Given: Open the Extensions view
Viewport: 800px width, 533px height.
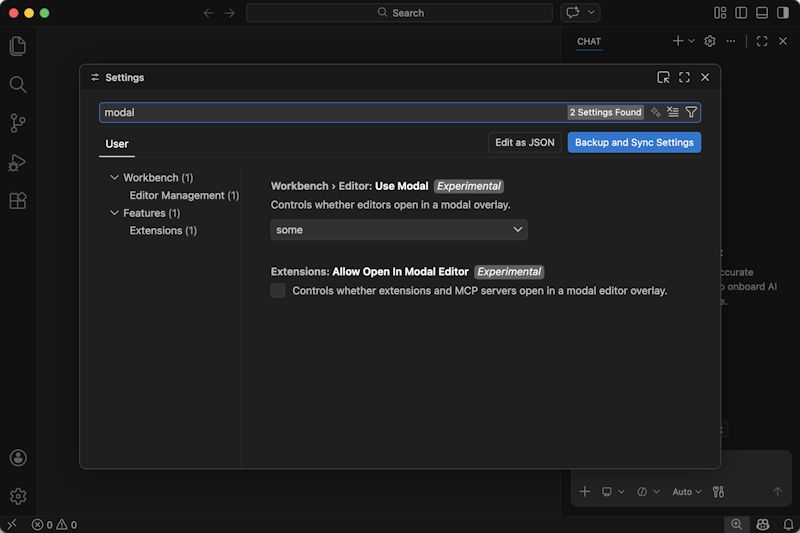Looking at the screenshot, I should tap(18, 201).
